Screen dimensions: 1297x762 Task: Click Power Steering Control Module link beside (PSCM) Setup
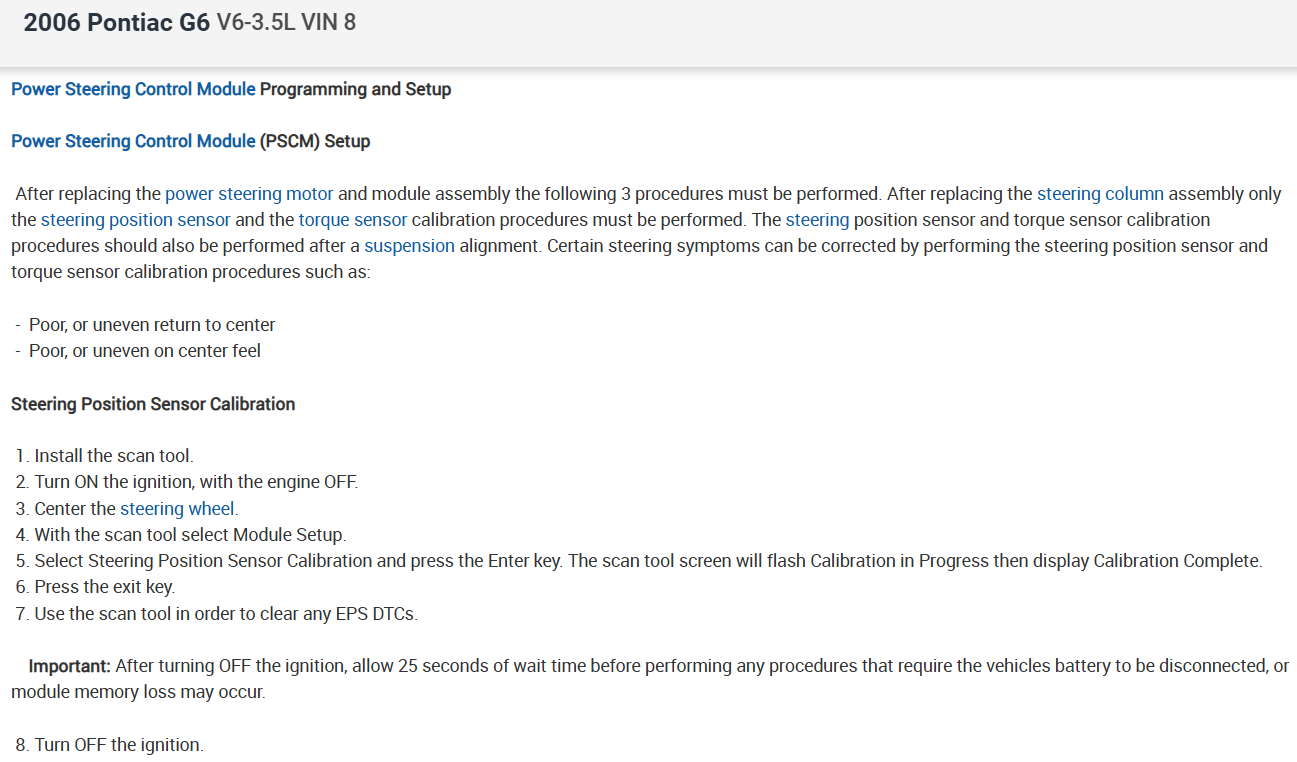coord(133,141)
